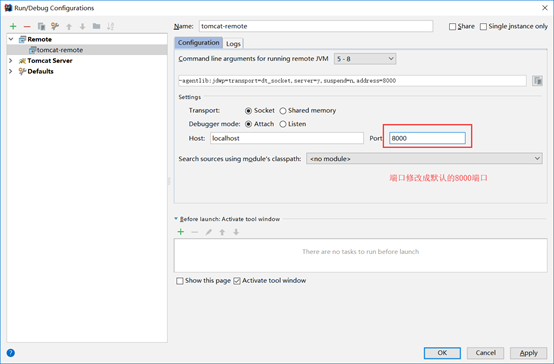Viewport: 554px width, 364px height.
Task: Confirm with the OK button
Action: tap(442, 353)
